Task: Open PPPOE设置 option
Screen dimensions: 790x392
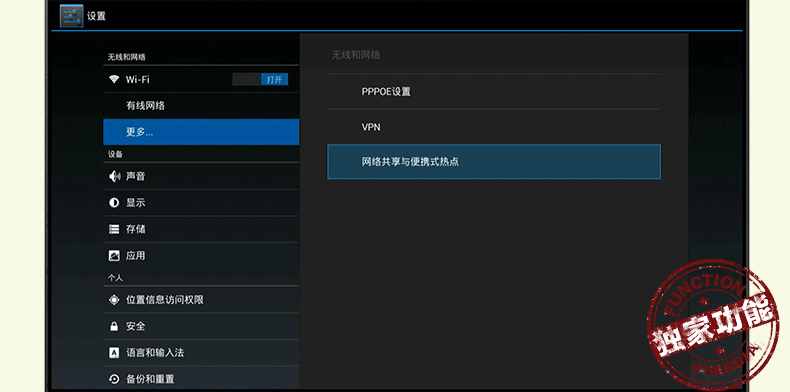Action: tap(494, 92)
